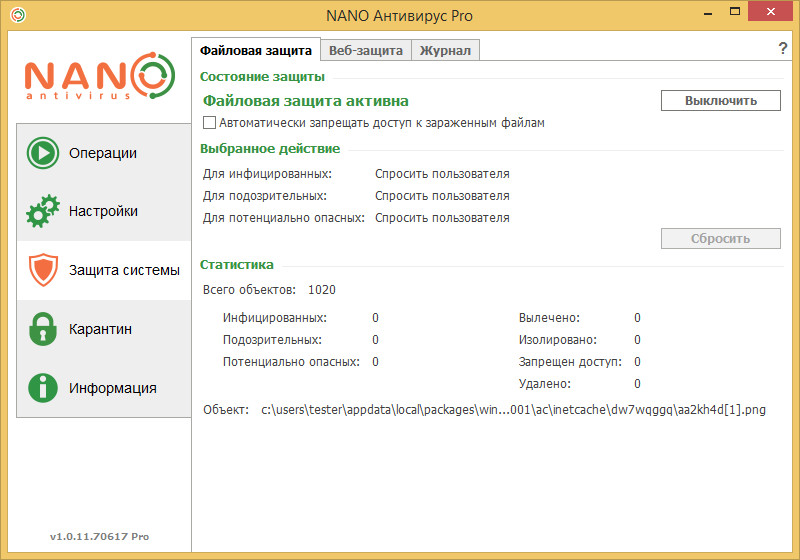Viewport: 800px width, 560px height.
Task: Click the Запрещен доступ statistic label
Action: 570,362
